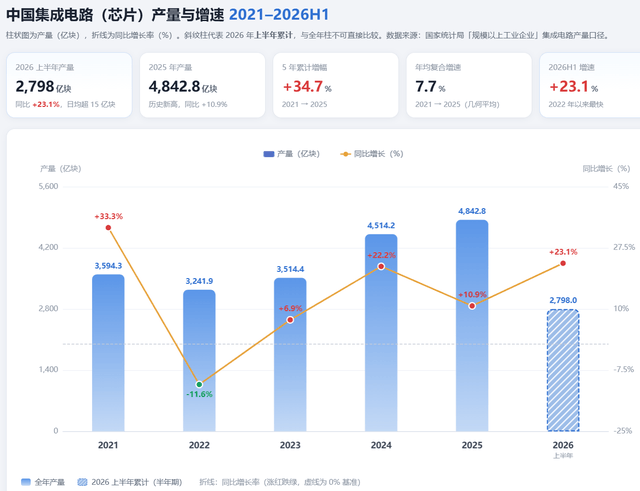This screenshot has height=491, width=640.
Task: Select the 2025 bar of 4,842.8
Action: [x=472, y=326]
